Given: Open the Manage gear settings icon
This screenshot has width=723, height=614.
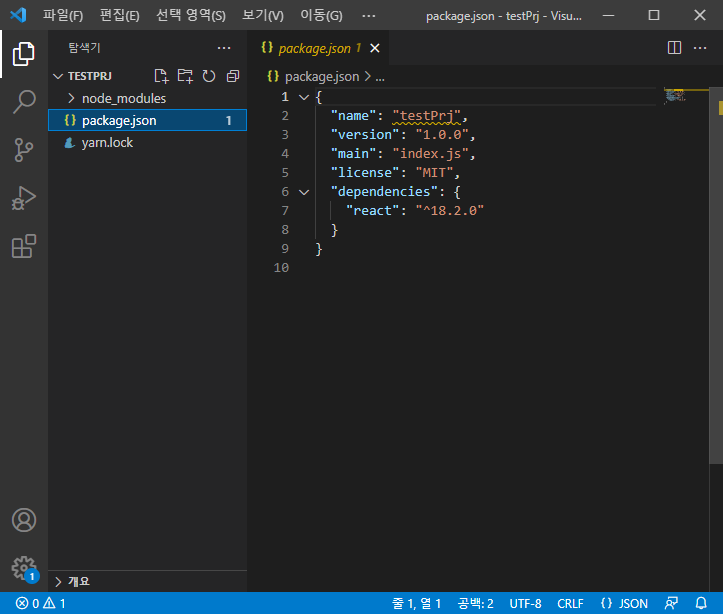Looking at the screenshot, I should pos(24,568).
